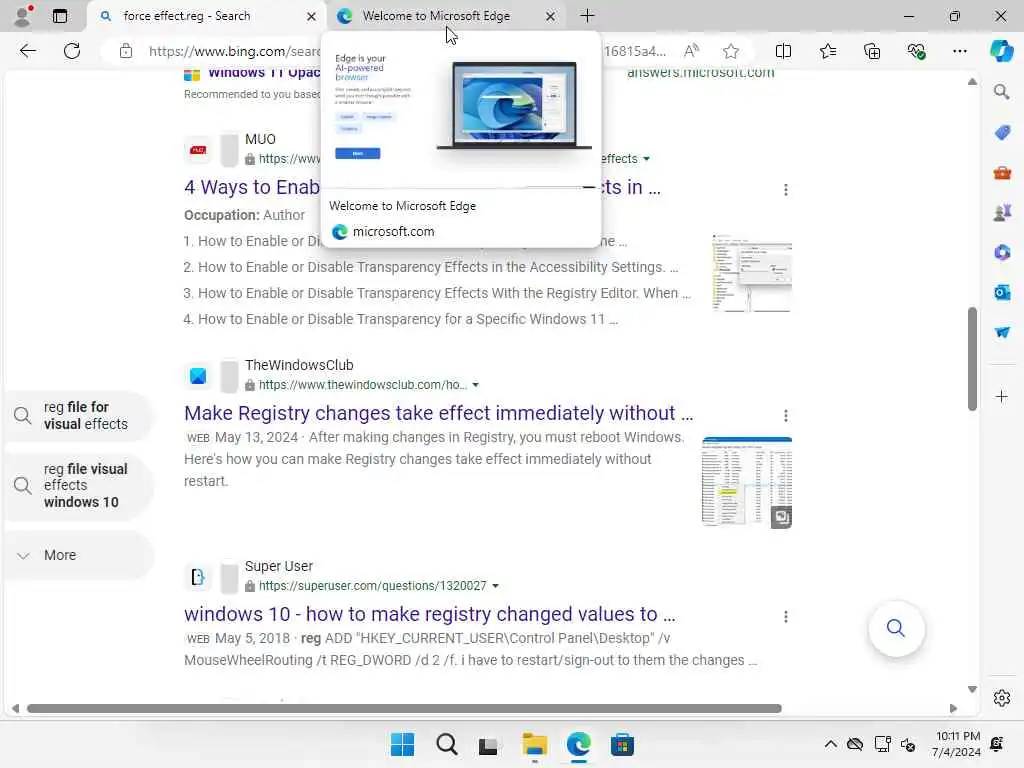This screenshot has height=768, width=1024.
Task: Open a new tab
Action: tap(587, 16)
